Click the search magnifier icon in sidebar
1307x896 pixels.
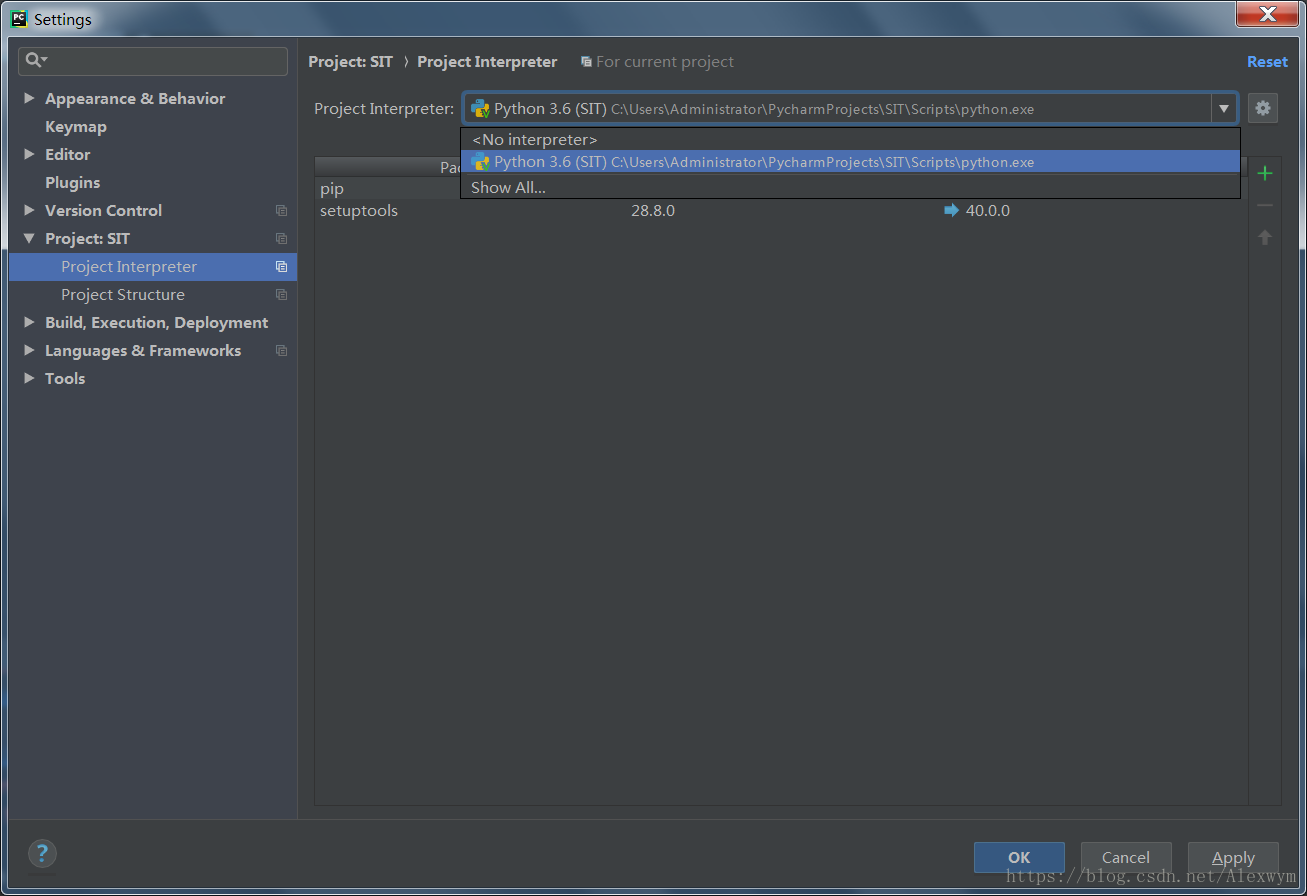pos(36,61)
